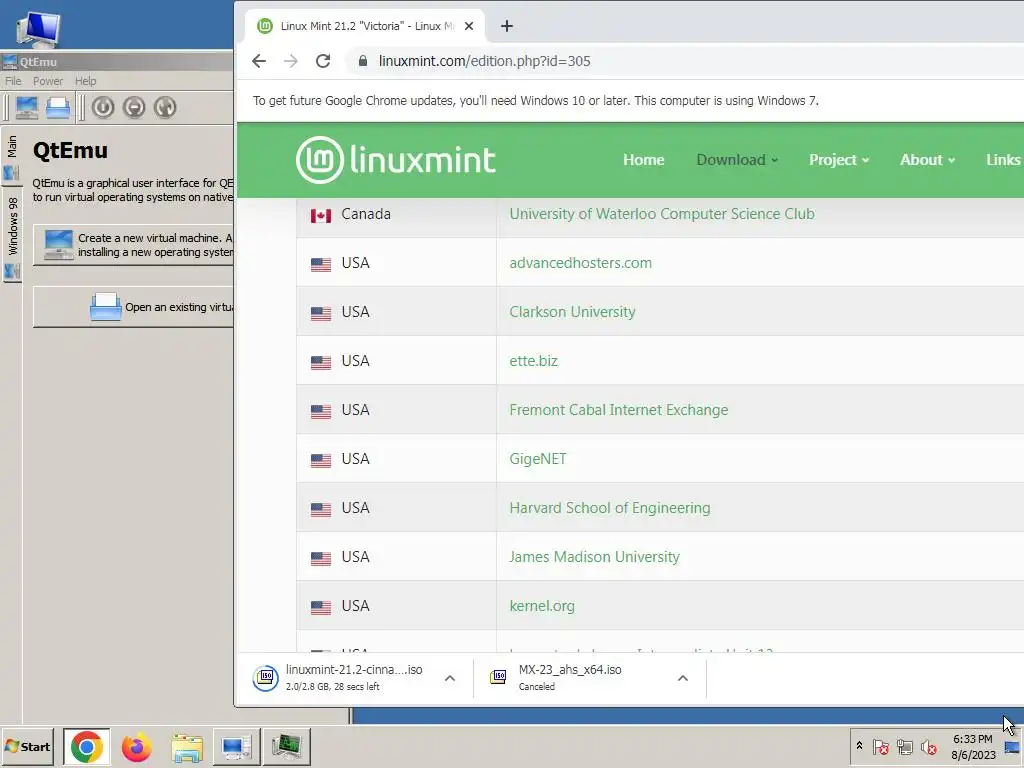
Task: Click the Show desktop tray icon
Action: (1012, 746)
